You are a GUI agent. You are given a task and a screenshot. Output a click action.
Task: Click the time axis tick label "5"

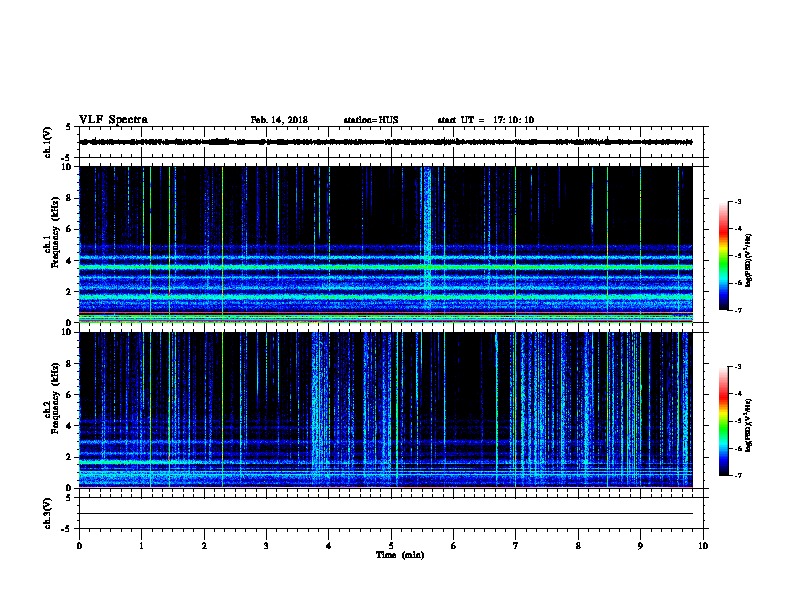coord(391,546)
